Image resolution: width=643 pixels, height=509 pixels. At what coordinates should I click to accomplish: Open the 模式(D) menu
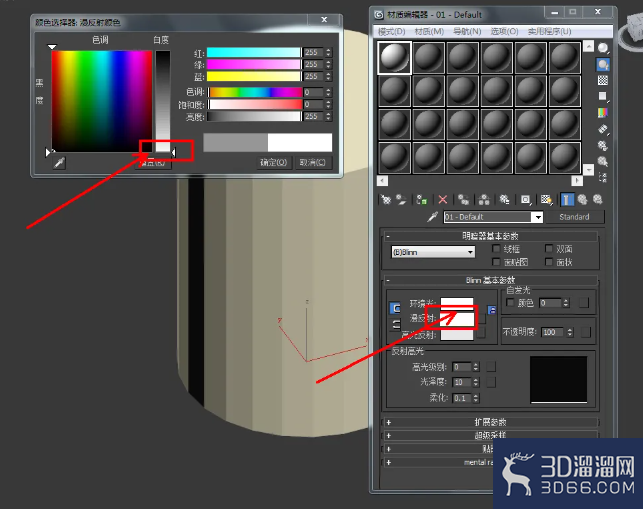click(391, 31)
